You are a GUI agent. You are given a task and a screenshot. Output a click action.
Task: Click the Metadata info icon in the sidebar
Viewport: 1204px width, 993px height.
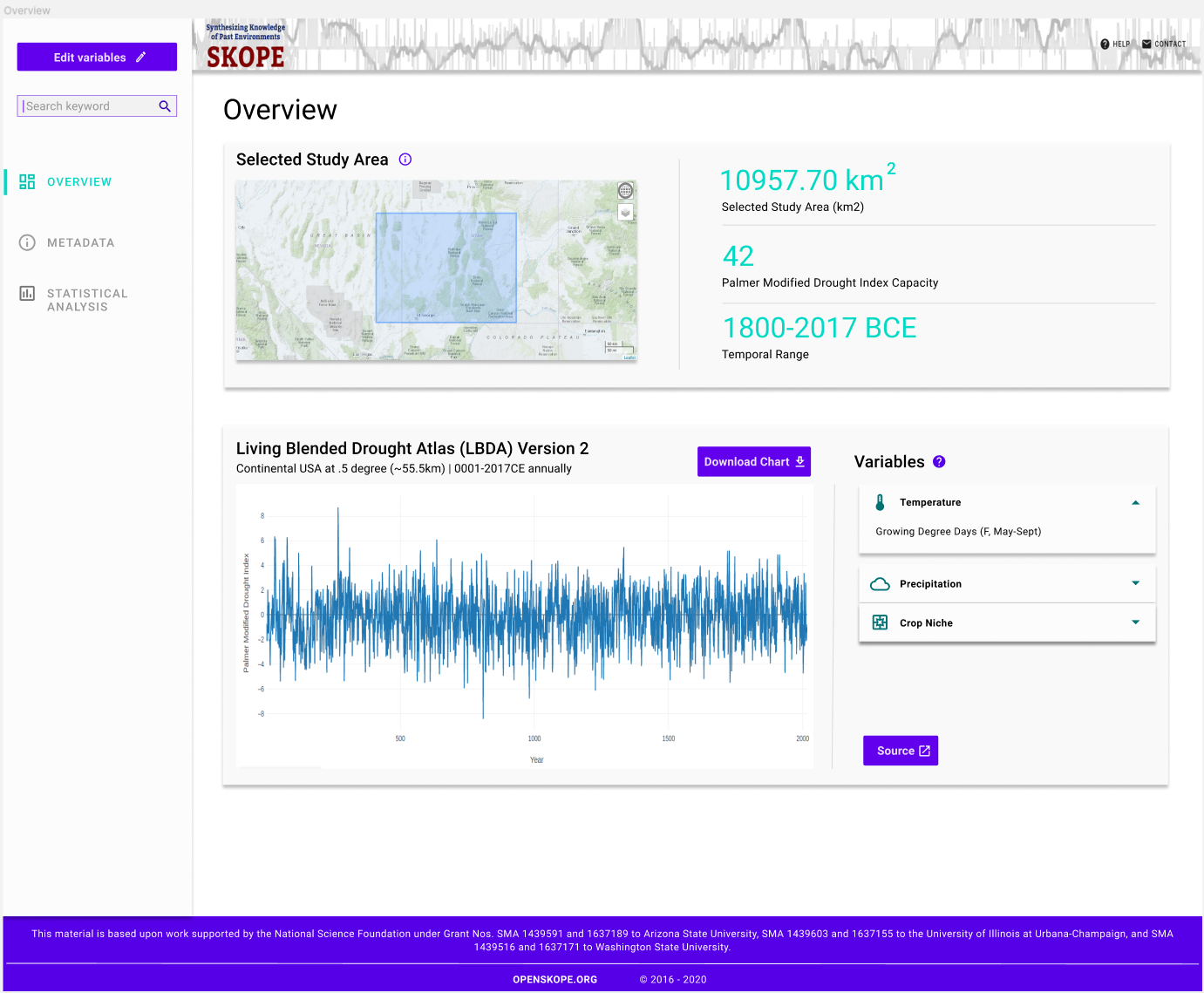coord(25,242)
